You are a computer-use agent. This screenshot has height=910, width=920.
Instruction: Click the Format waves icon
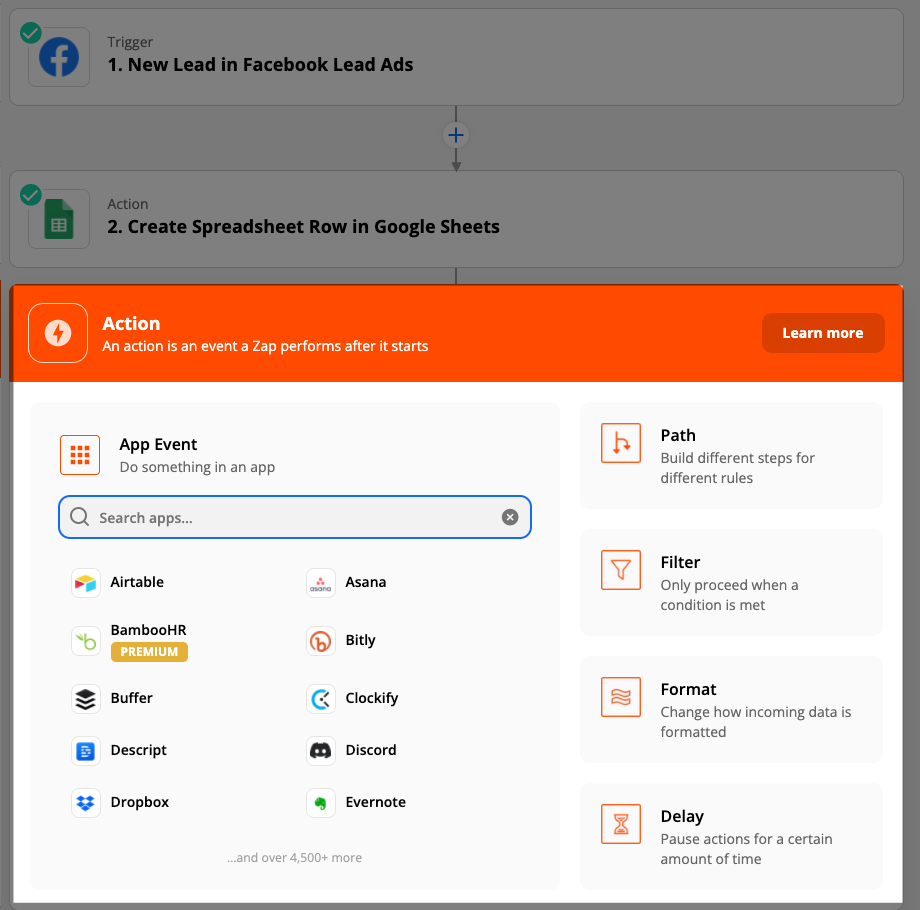(x=621, y=697)
